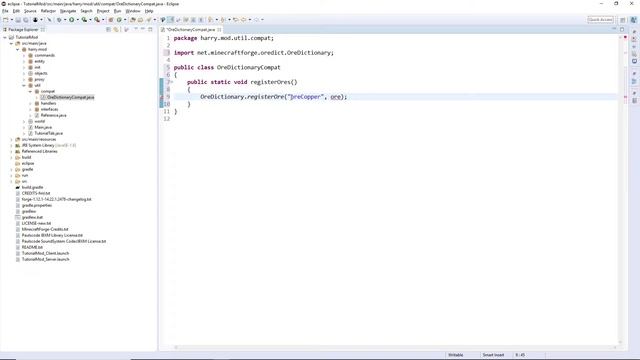The width and height of the screenshot is (640, 360).
Task: Click the Run with Coverage toolbar icon
Action: (84, 20)
